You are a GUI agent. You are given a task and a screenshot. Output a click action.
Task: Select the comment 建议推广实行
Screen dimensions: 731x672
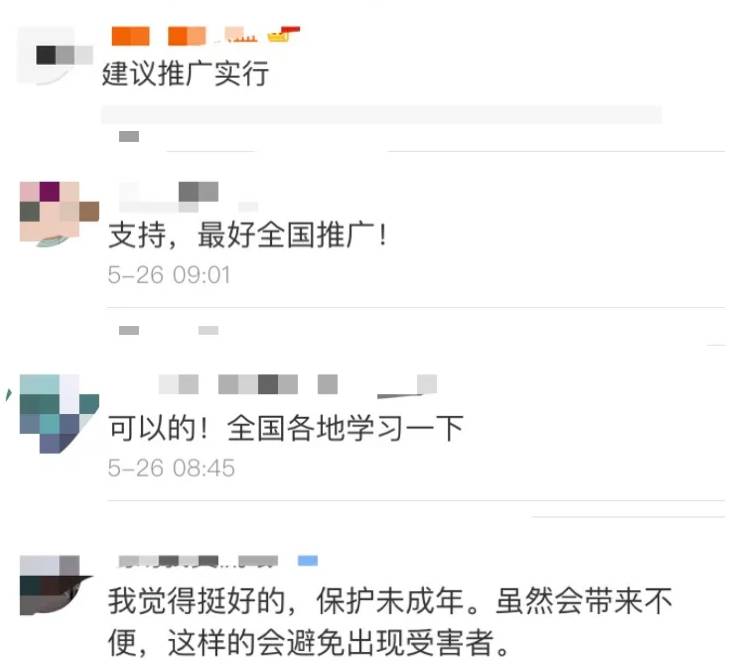[x=186, y=74]
